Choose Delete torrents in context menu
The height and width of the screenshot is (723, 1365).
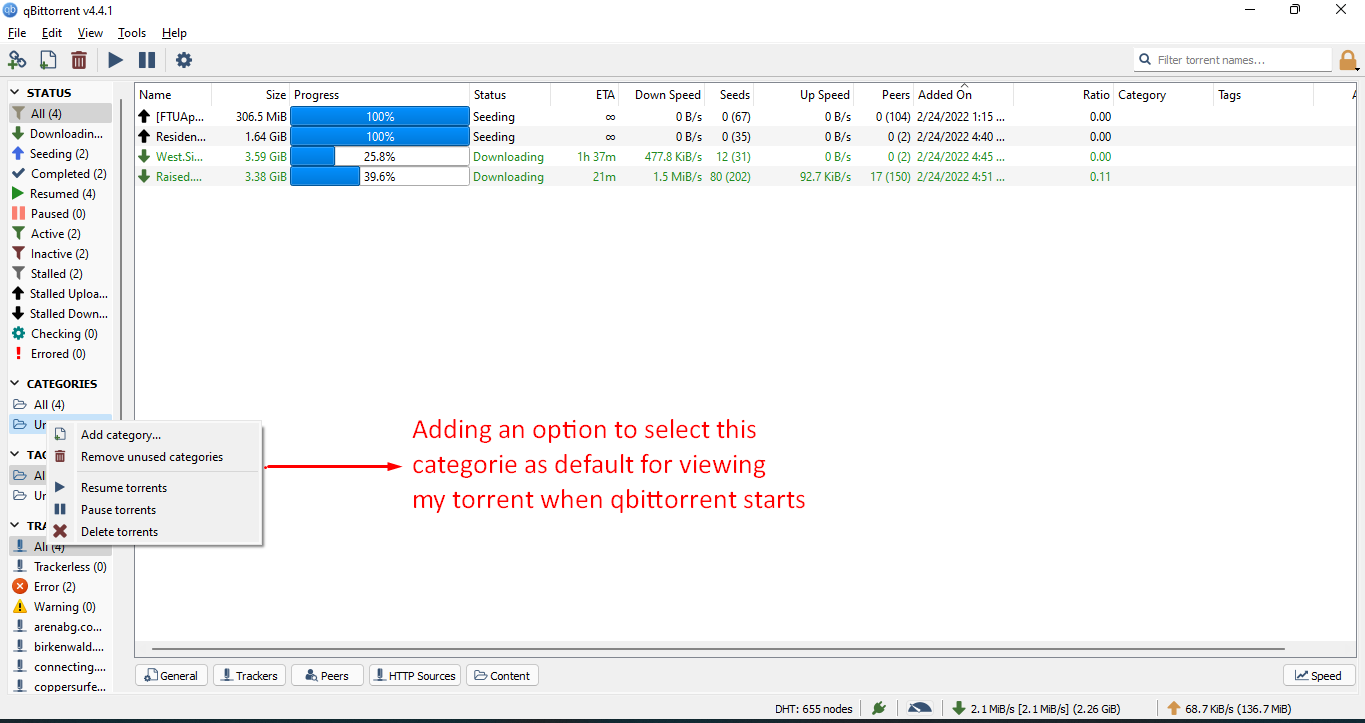click(x=155, y=532)
